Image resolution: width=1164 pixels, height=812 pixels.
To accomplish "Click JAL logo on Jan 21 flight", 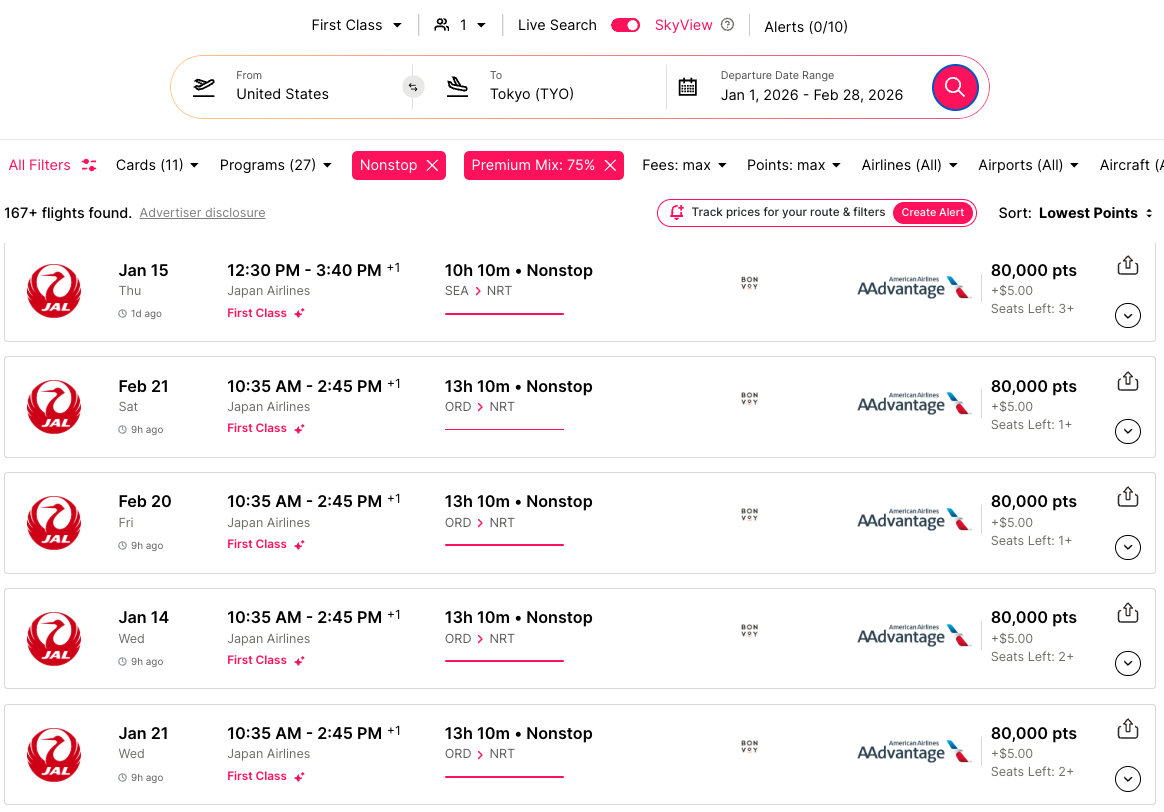I will 54,755.
